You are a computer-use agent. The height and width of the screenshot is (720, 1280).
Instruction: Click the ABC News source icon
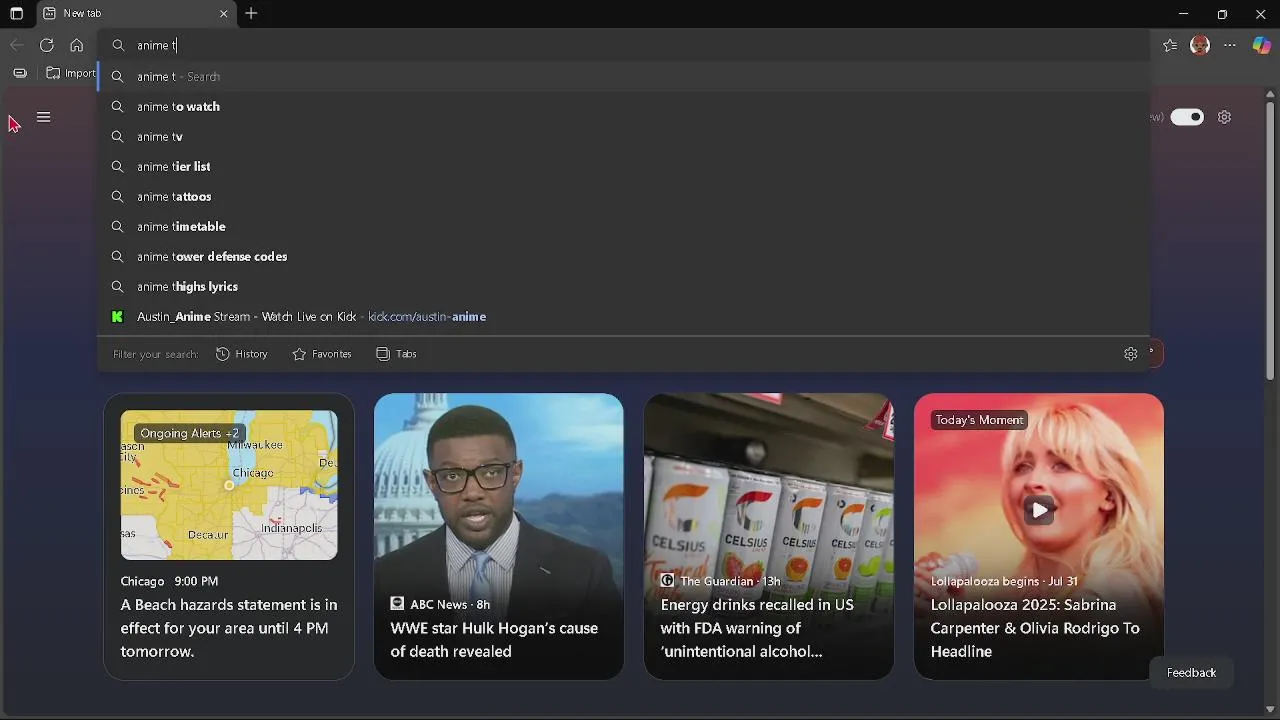coord(397,604)
